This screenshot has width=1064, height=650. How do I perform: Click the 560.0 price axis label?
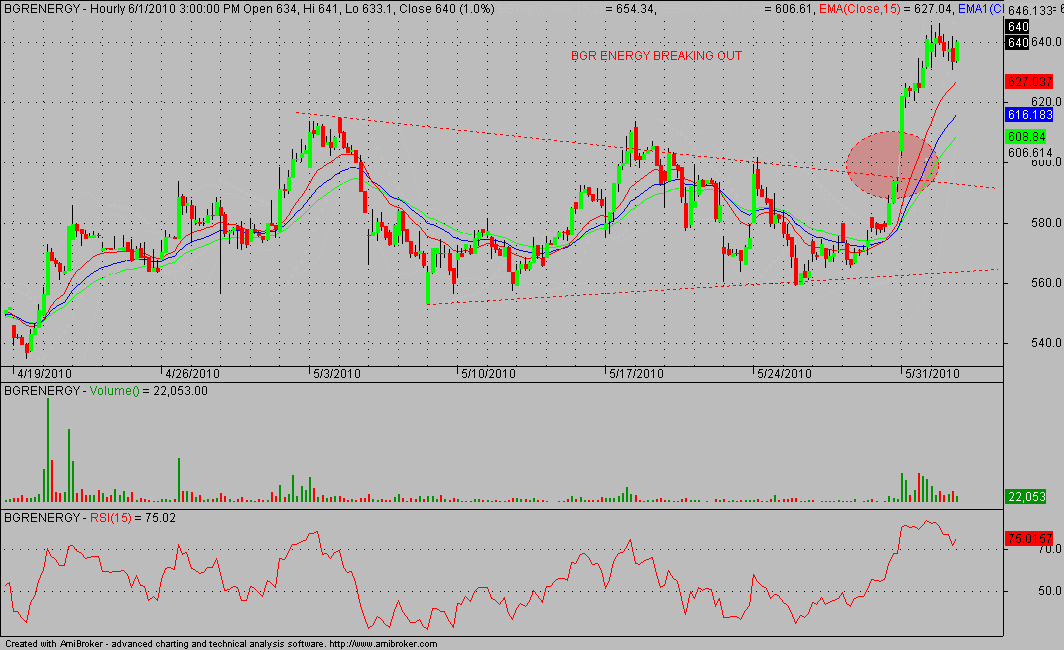coord(1046,283)
